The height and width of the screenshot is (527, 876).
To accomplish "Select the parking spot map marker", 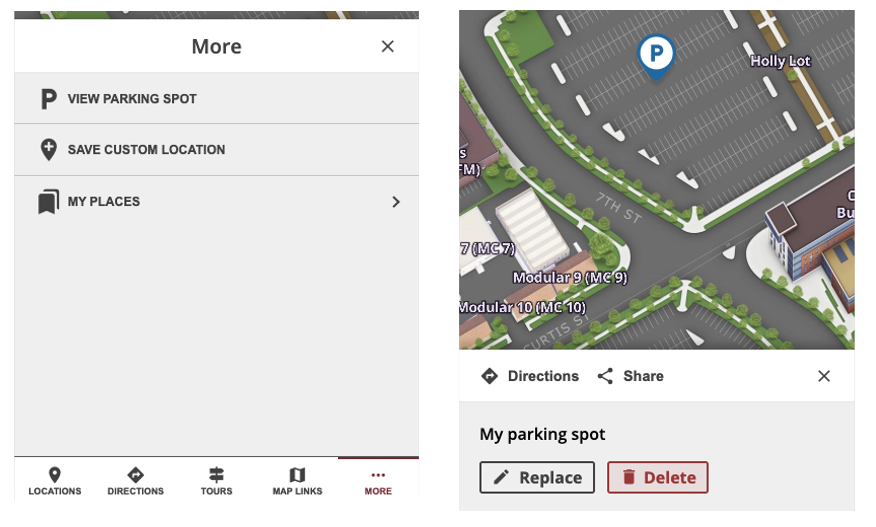I will [656, 54].
